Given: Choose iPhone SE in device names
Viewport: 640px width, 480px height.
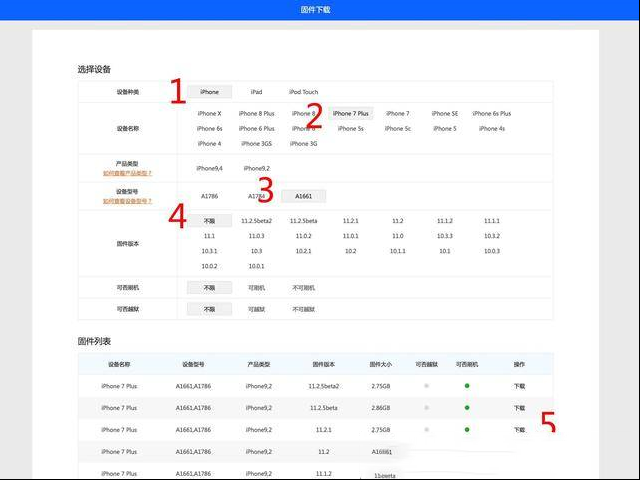Looking at the screenshot, I should 445,113.
